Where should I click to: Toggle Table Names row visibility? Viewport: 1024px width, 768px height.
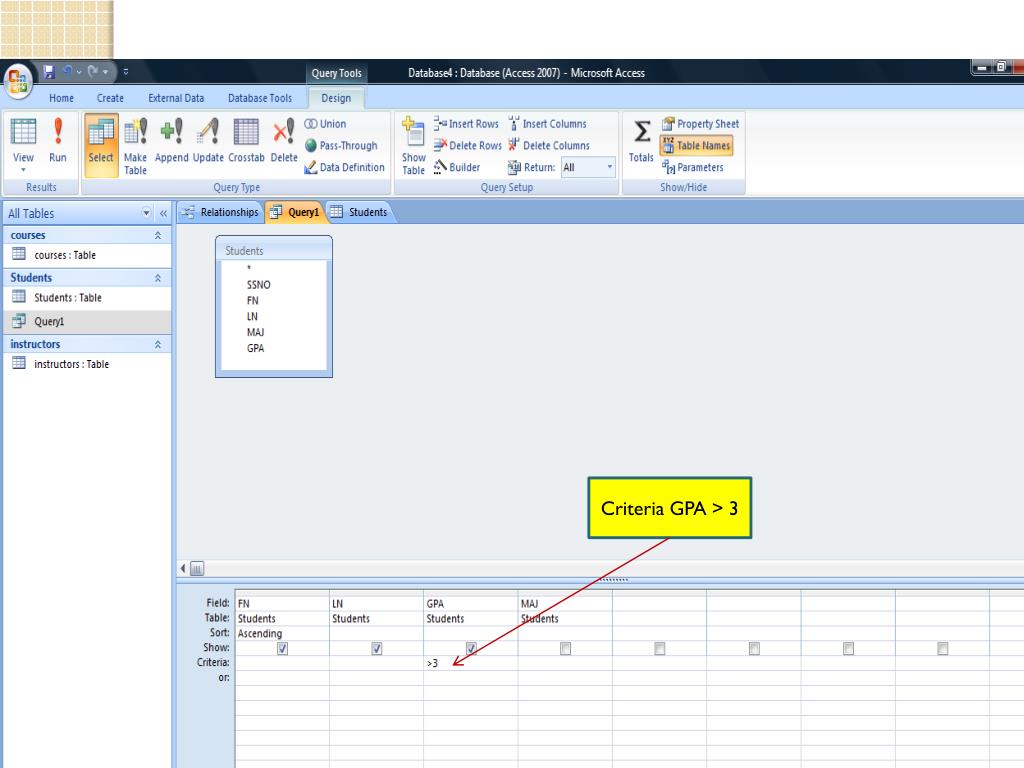point(696,146)
